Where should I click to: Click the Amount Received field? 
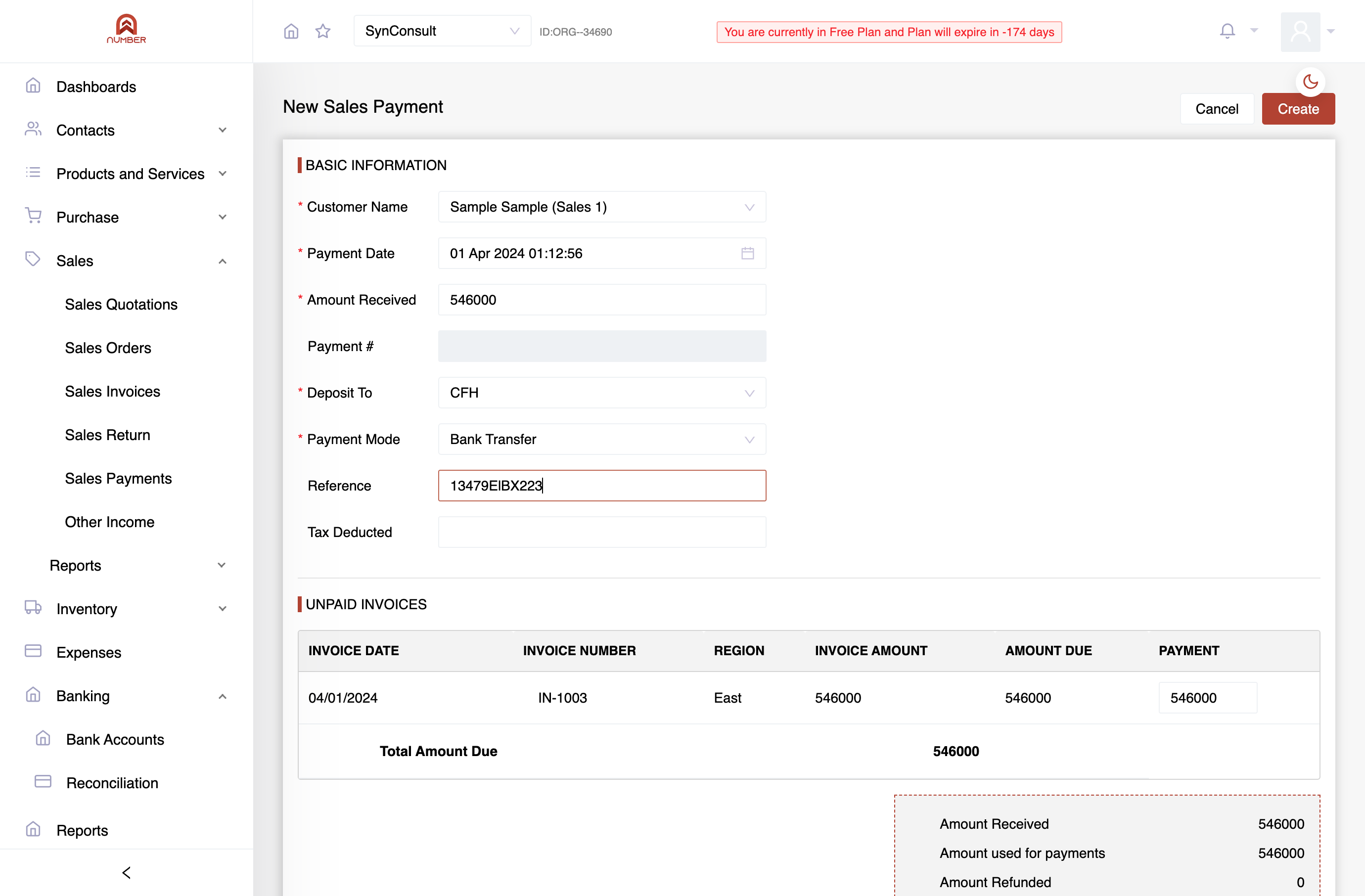click(601, 300)
